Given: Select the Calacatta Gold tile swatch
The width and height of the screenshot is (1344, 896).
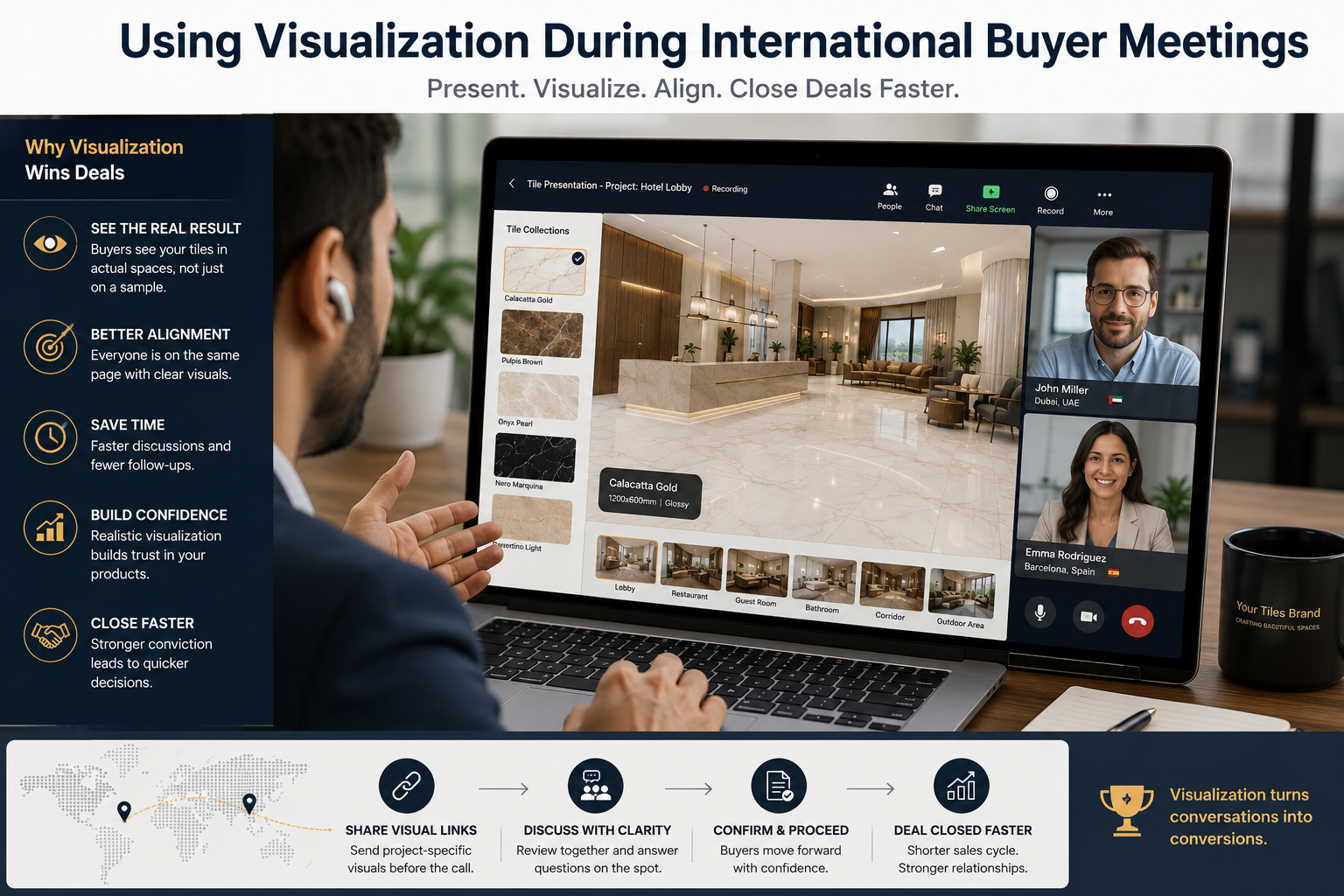Looking at the screenshot, I should (543, 271).
